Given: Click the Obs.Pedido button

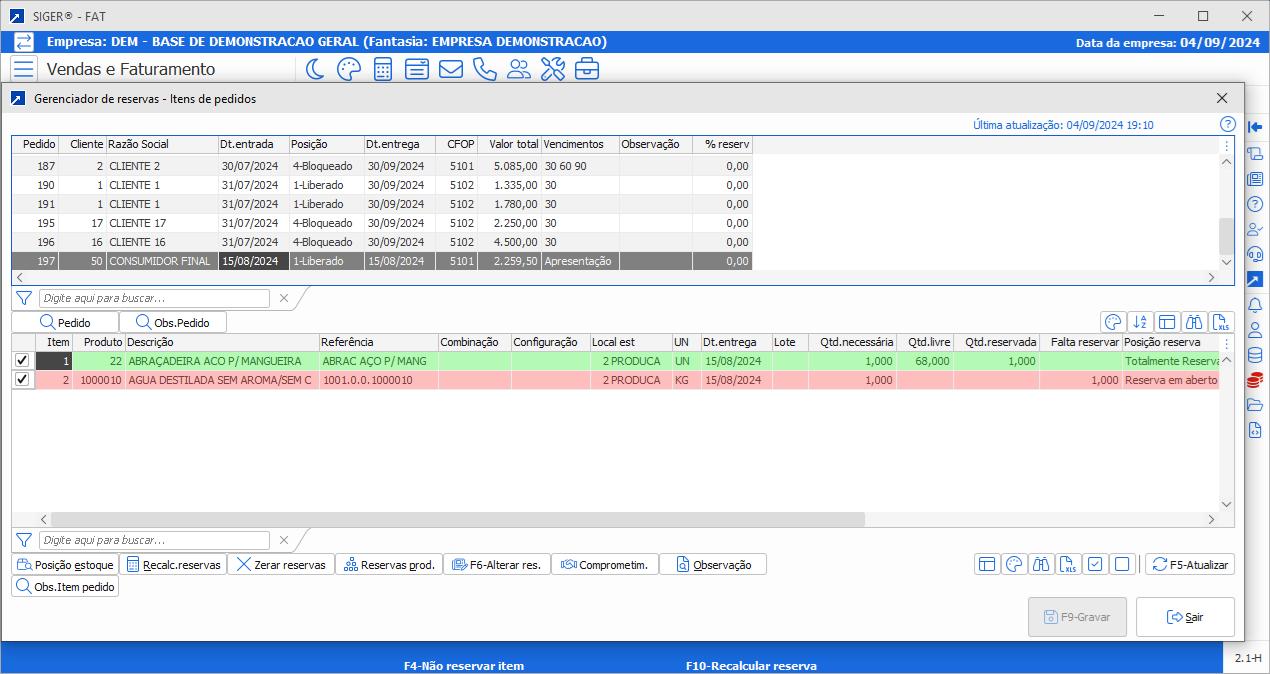Looking at the screenshot, I should coord(172,322).
